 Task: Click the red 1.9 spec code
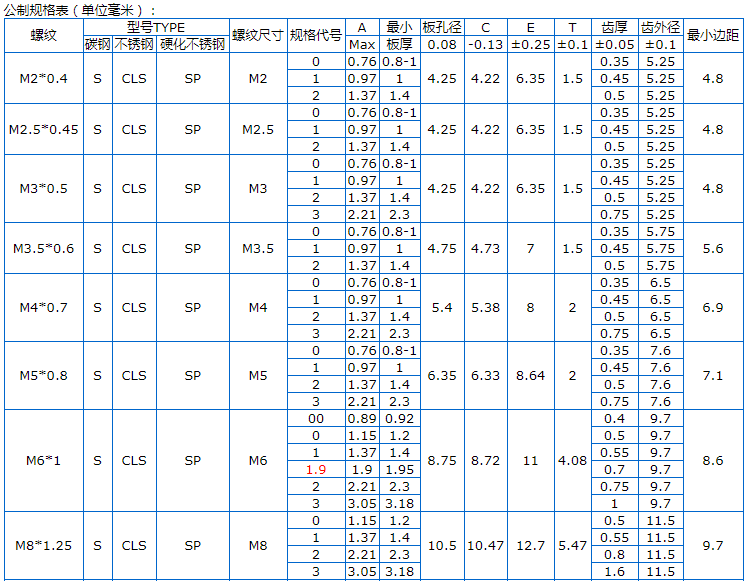point(316,470)
